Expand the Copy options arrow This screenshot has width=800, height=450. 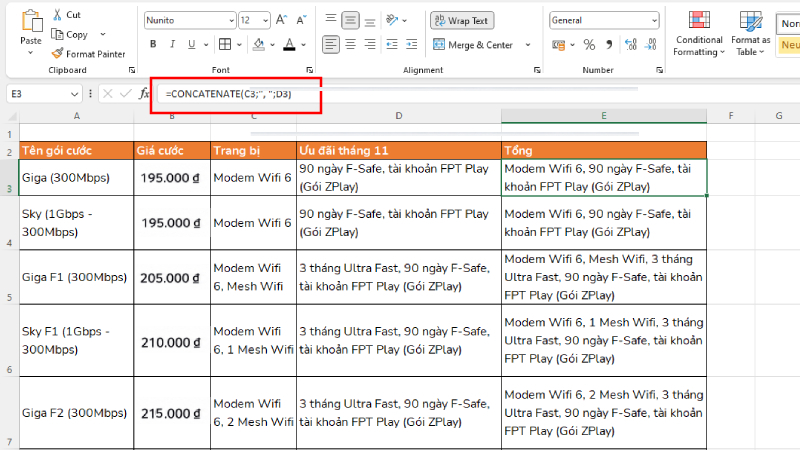(103, 35)
